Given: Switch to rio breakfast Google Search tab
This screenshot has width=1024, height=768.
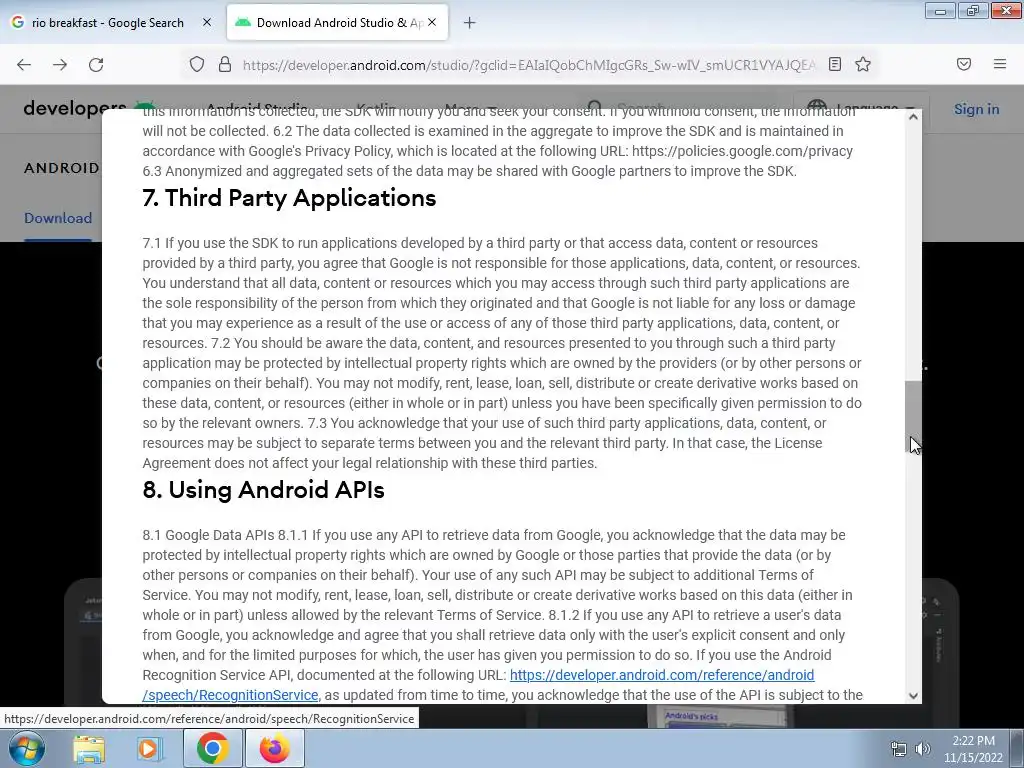Looking at the screenshot, I should pyautogui.click(x=108, y=22).
